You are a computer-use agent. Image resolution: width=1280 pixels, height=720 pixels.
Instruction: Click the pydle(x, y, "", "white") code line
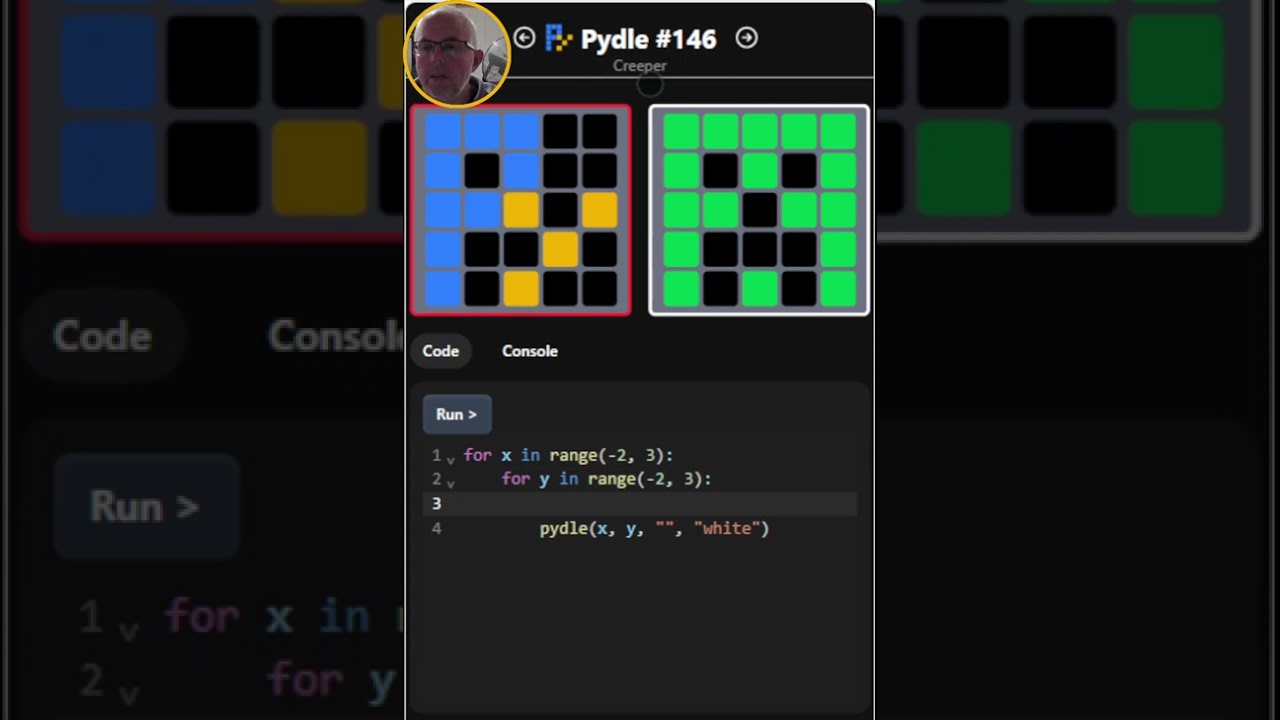coord(654,528)
